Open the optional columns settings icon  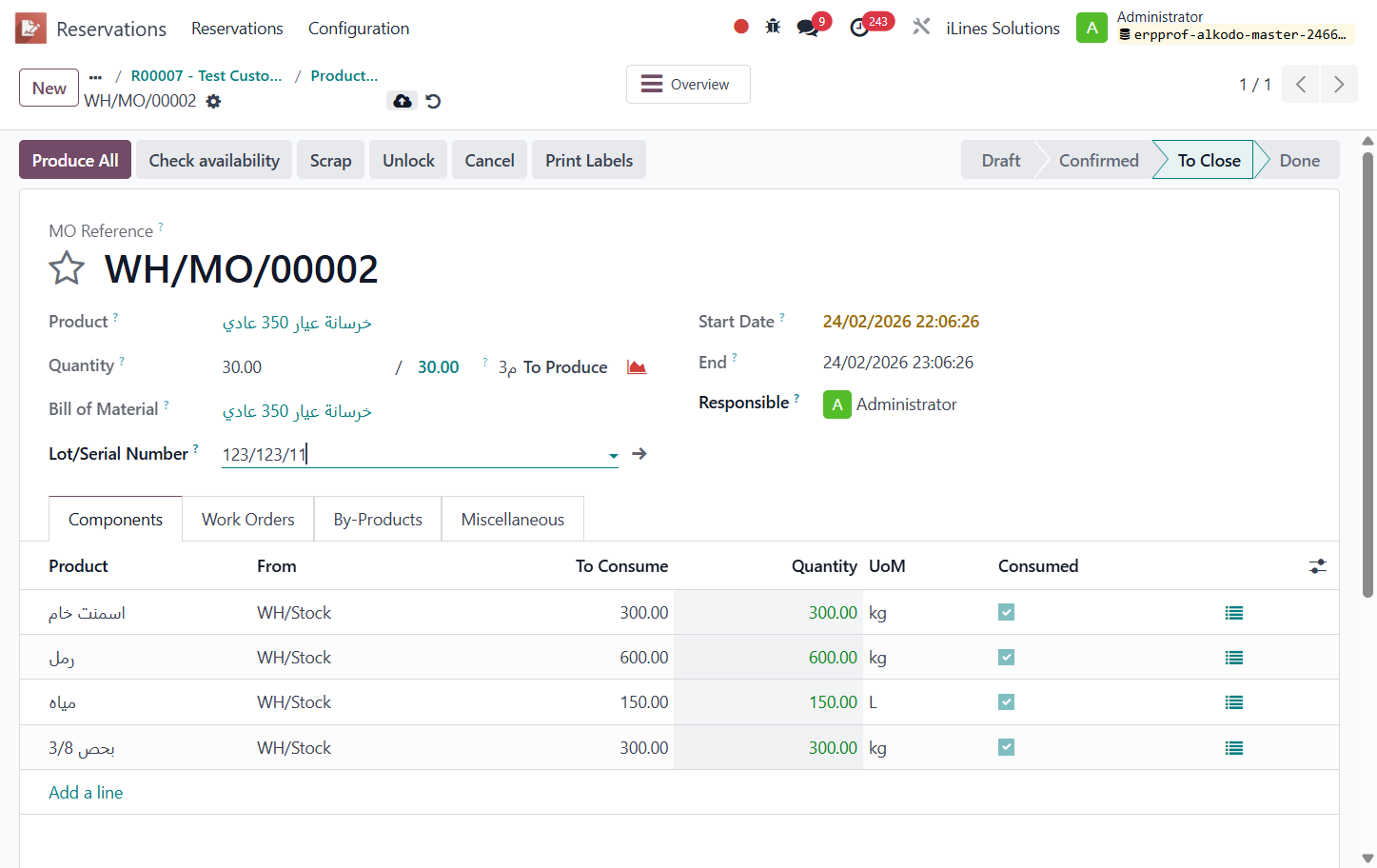pyautogui.click(x=1318, y=566)
